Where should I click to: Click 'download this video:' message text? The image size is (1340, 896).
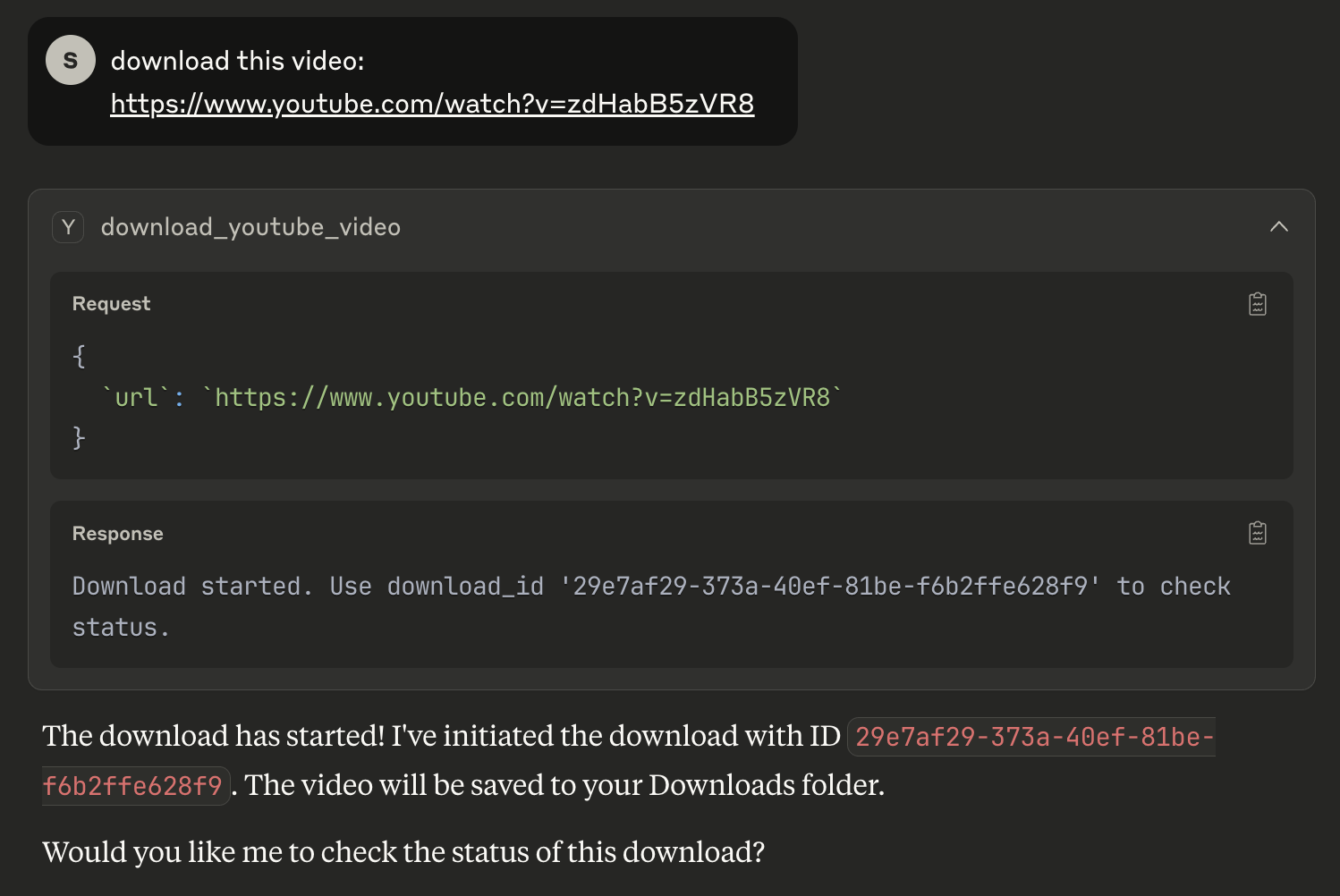click(x=238, y=61)
